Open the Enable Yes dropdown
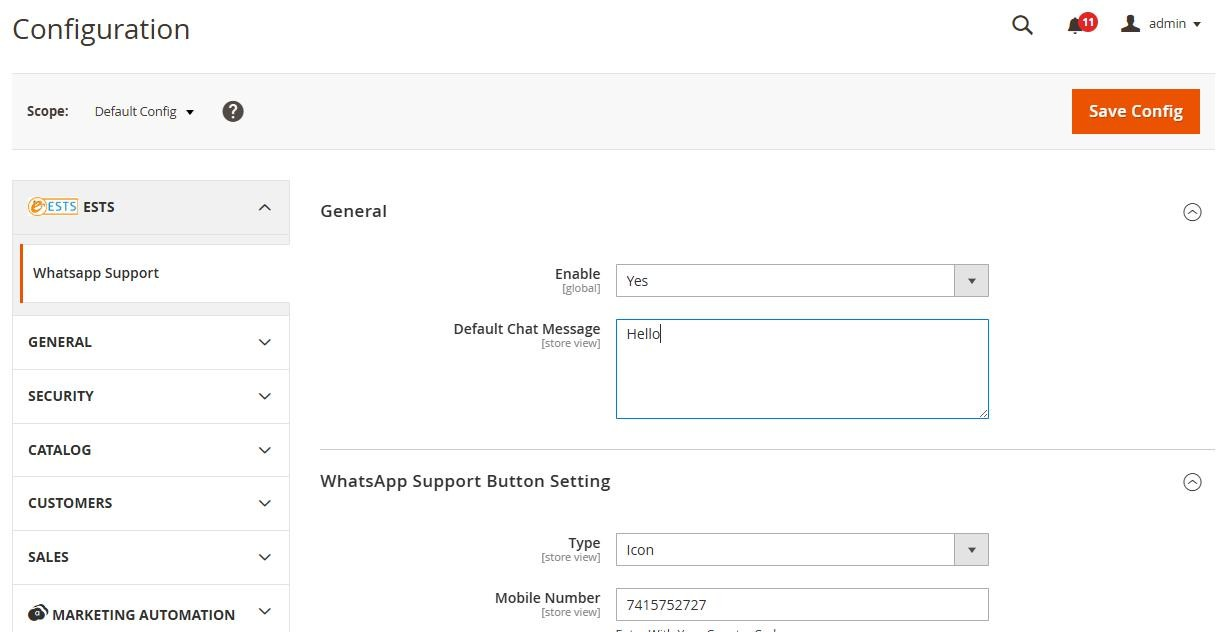 pyautogui.click(x=802, y=281)
